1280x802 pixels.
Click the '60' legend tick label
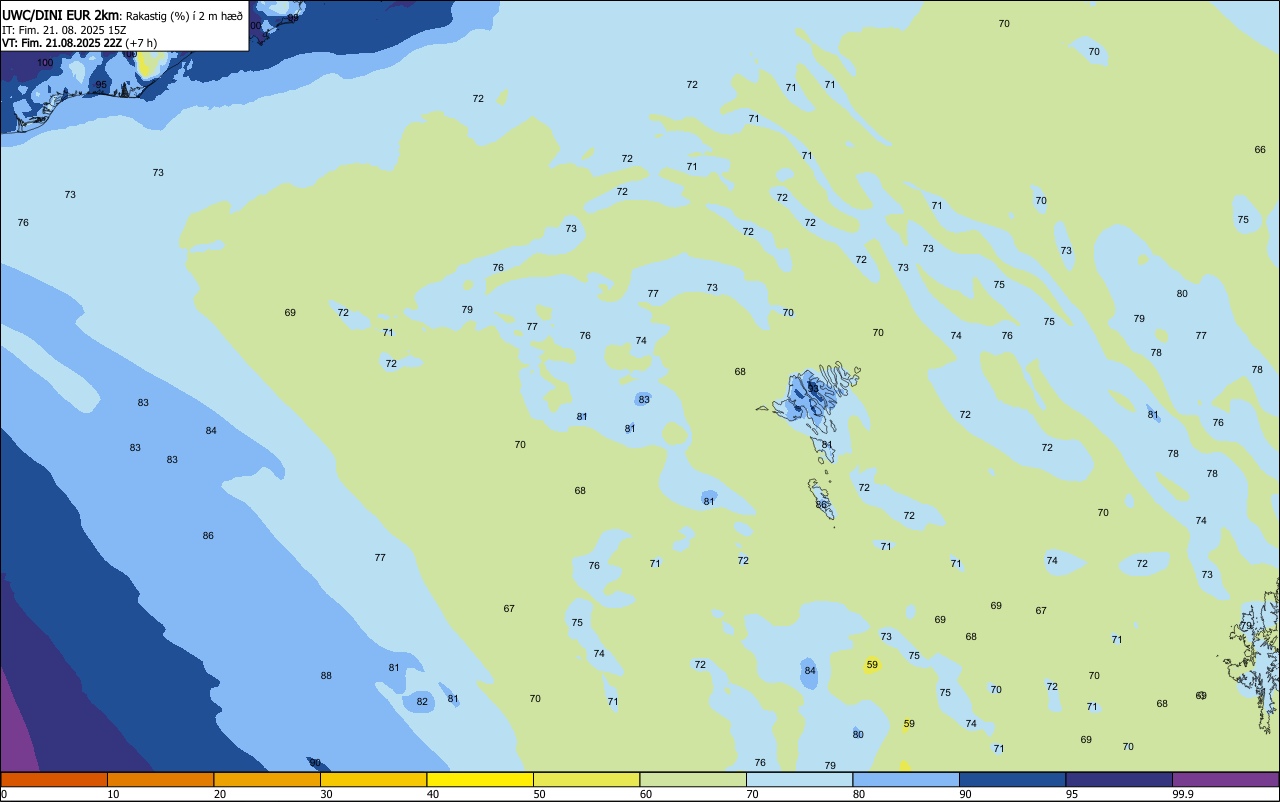[x=646, y=794]
